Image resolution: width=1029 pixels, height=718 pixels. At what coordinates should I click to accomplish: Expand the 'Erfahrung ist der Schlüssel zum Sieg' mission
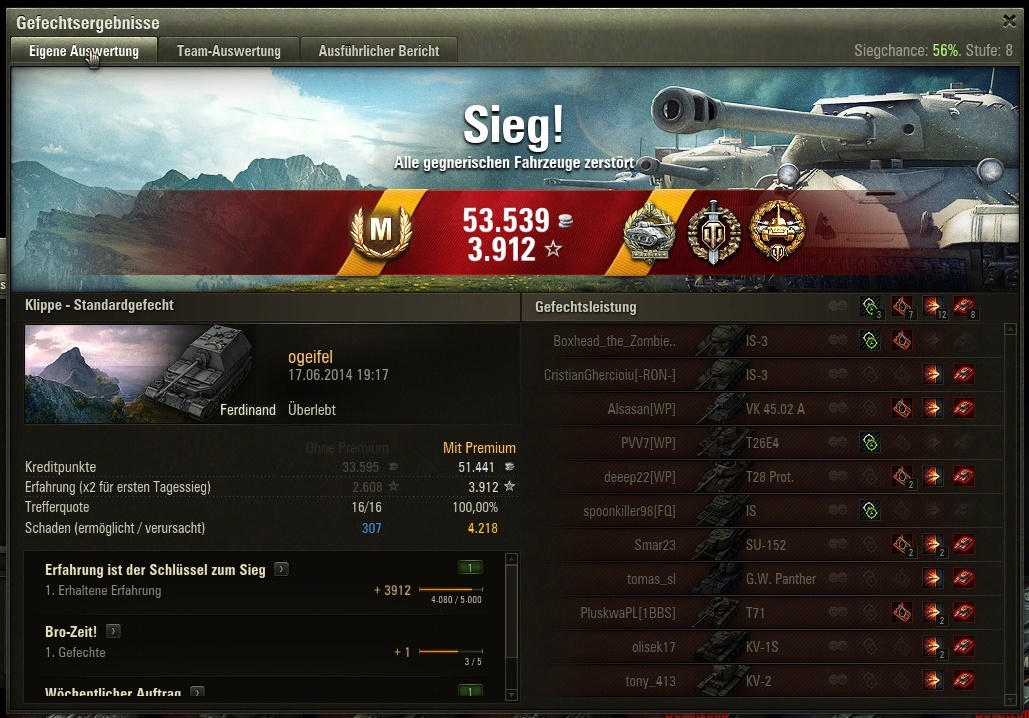[x=281, y=569]
